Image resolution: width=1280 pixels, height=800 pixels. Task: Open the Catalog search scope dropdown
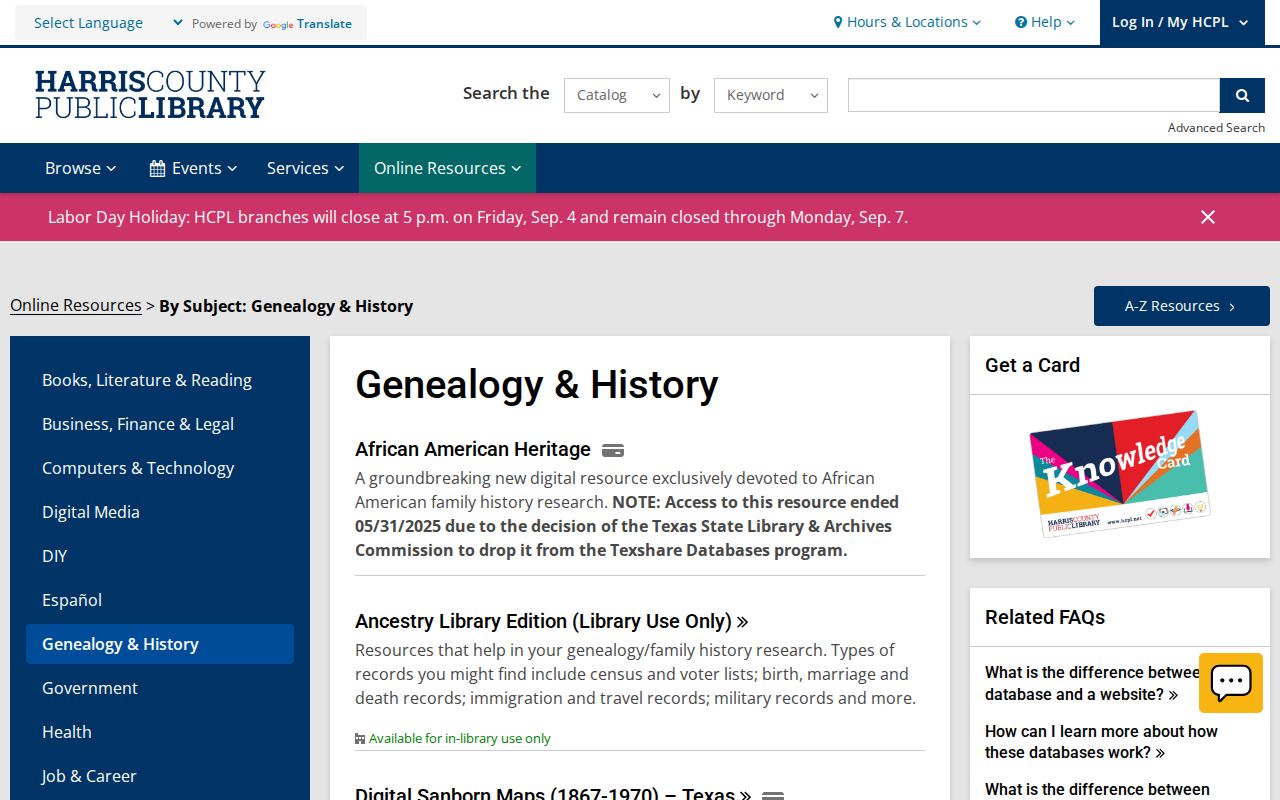tap(617, 95)
